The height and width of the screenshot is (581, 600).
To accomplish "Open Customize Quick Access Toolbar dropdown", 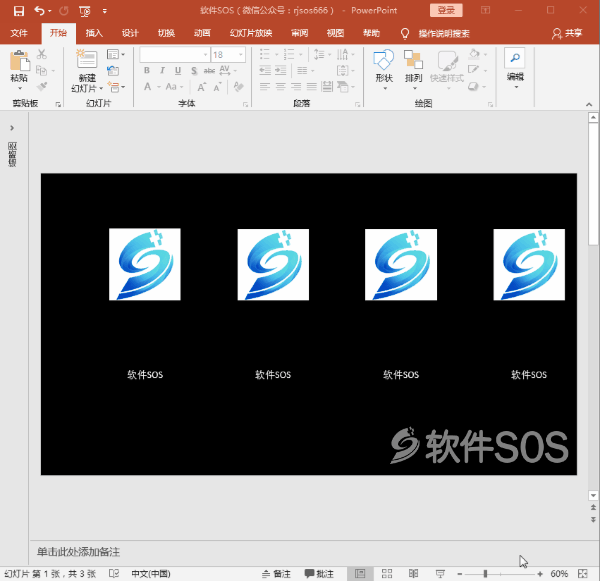I will [104, 11].
